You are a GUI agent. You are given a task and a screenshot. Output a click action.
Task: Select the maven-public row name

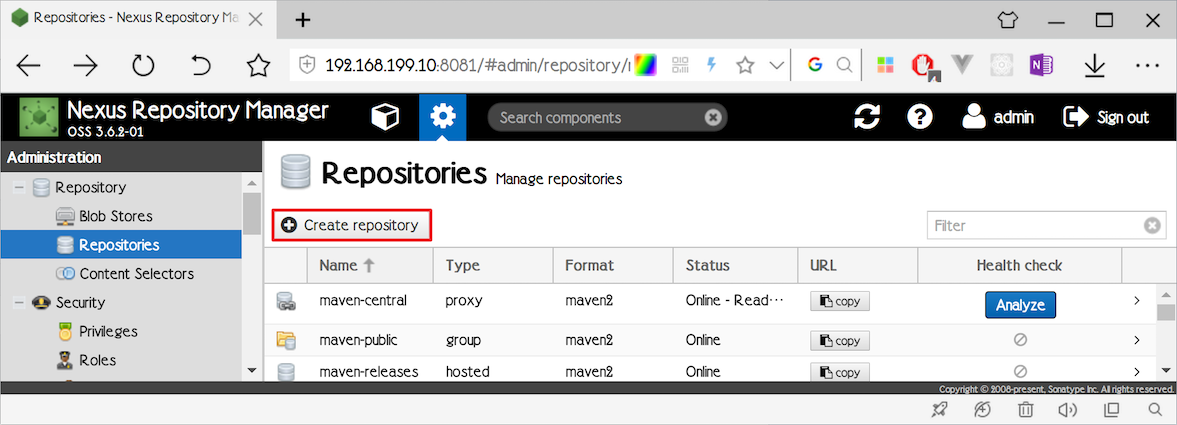tap(358, 340)
